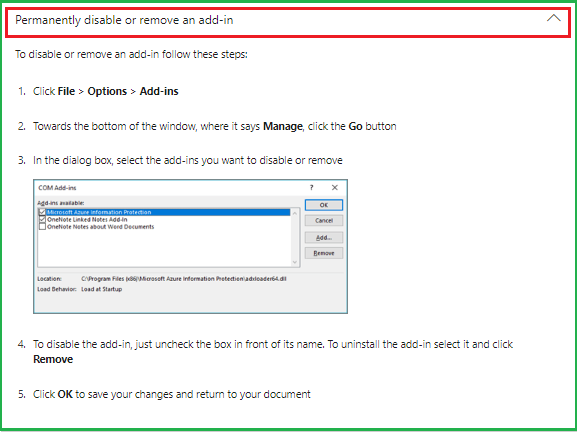Click the add-ins list scrollbar up arrow

point(295,213)
